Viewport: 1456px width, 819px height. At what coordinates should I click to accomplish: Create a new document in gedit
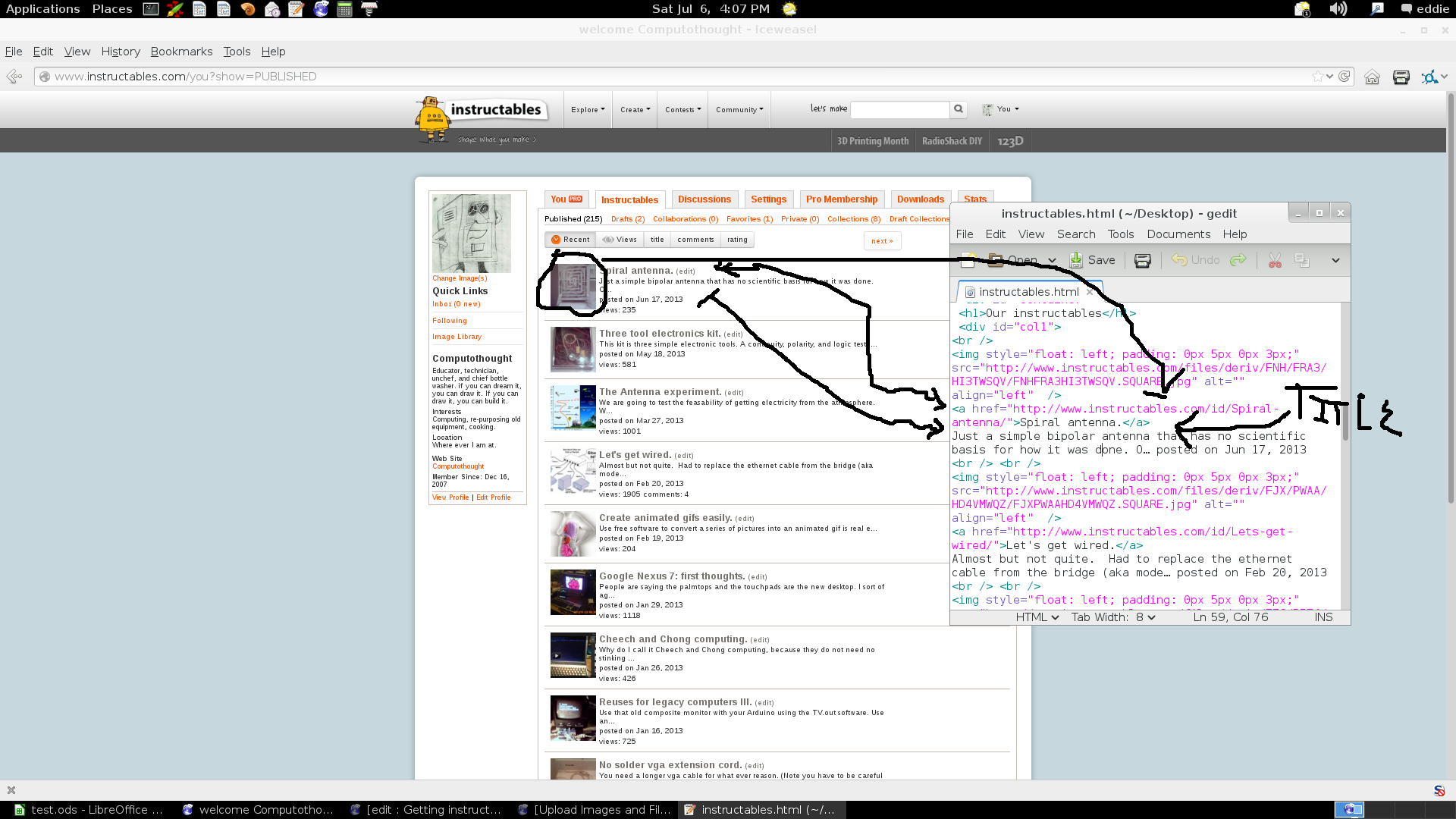(x=968, y=260)
